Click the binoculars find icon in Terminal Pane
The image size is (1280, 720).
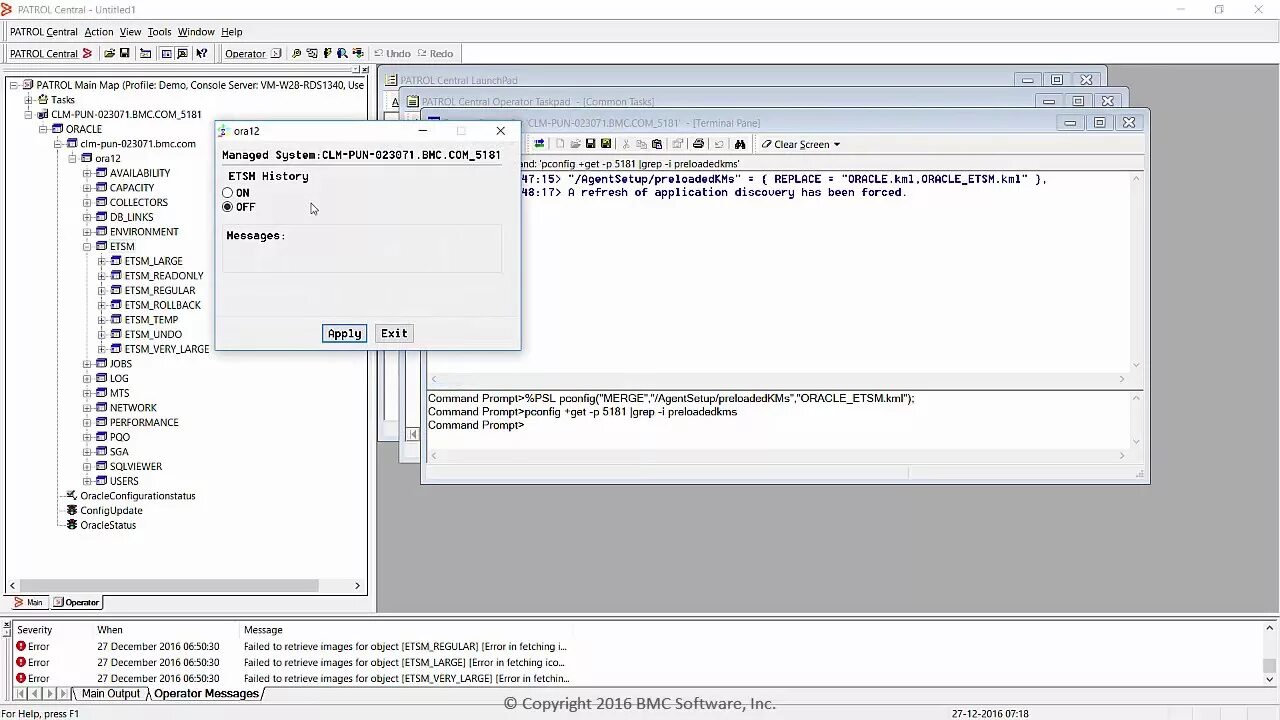click(x=740, y=144)
